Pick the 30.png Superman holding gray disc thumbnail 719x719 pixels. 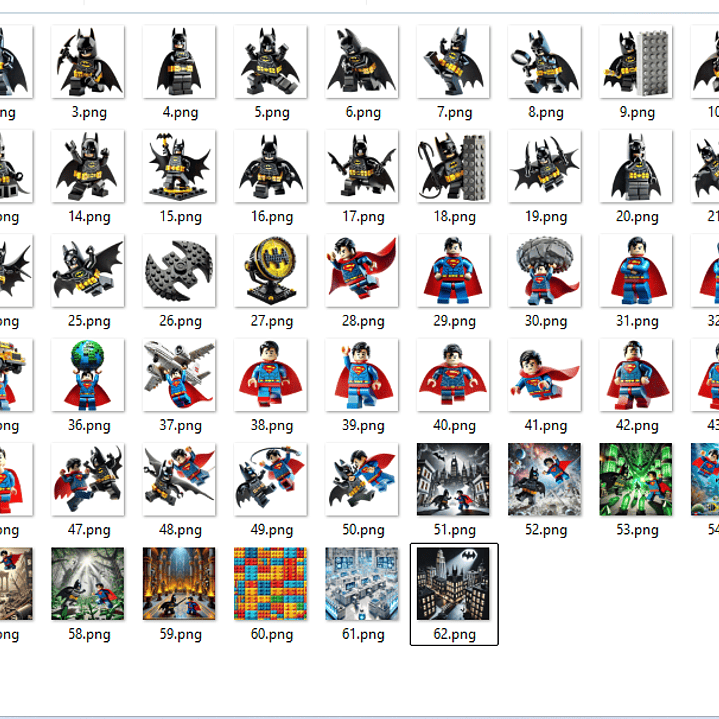(x=545, y=270)
